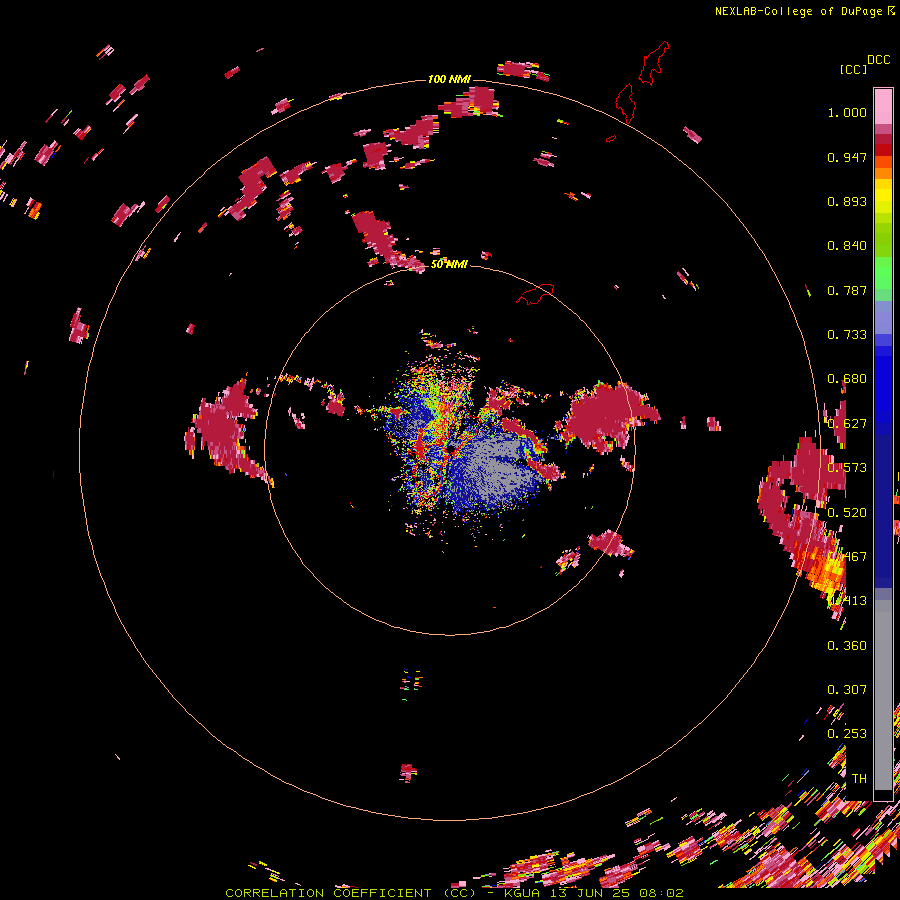This screenshot has width=900, height=900.
Task: Click the NEXLAB-College of DuPage credit text
Action: [x=804, y=11]
